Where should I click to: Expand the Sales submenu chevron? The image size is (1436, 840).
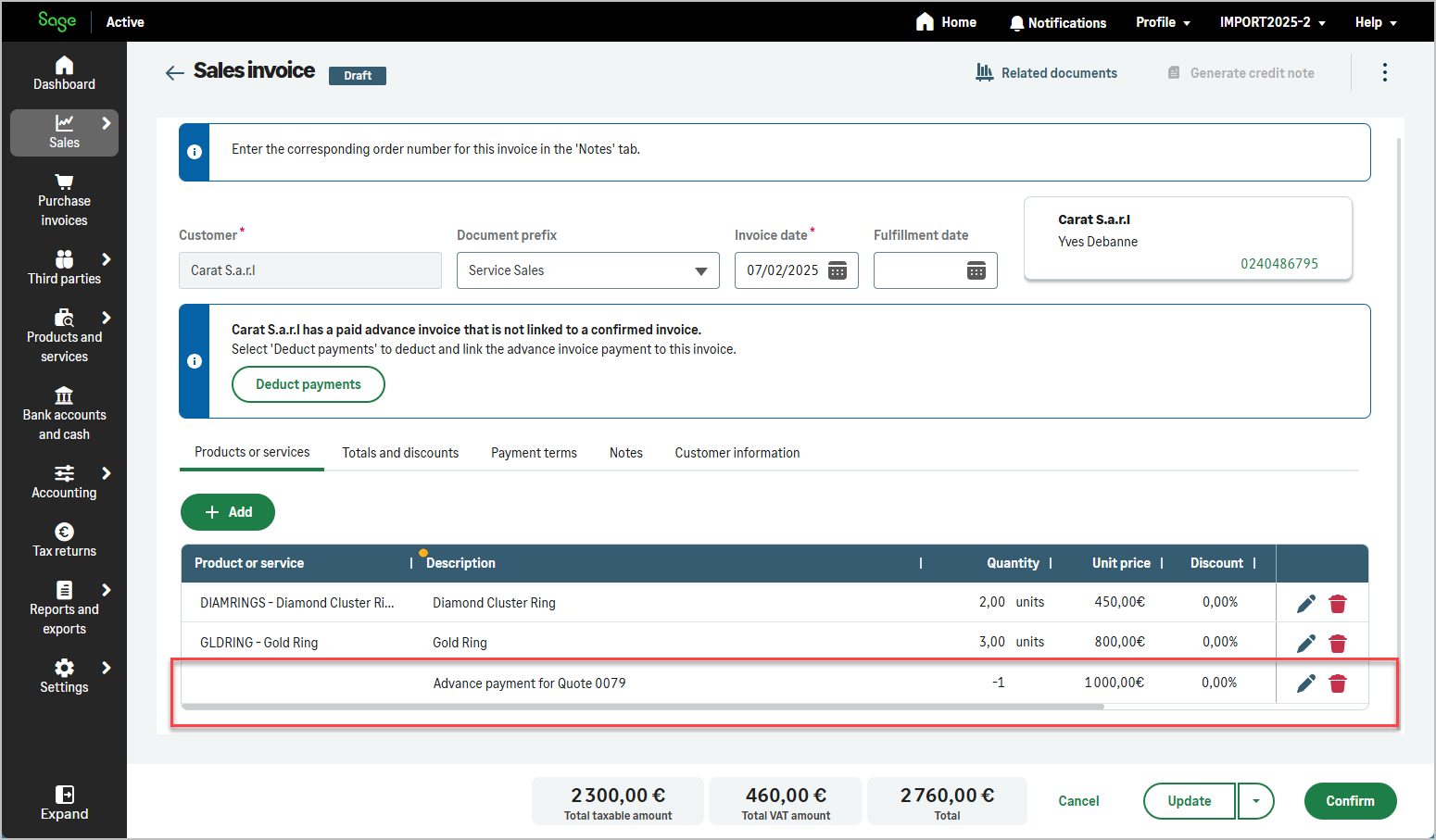tap(107, 123)
